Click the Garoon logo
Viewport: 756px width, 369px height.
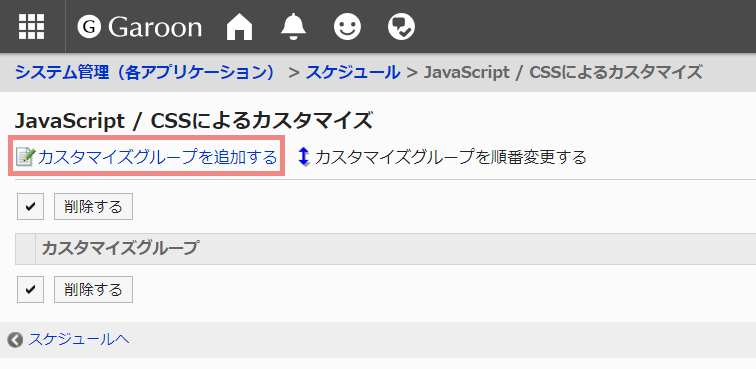tap(139, 27)
